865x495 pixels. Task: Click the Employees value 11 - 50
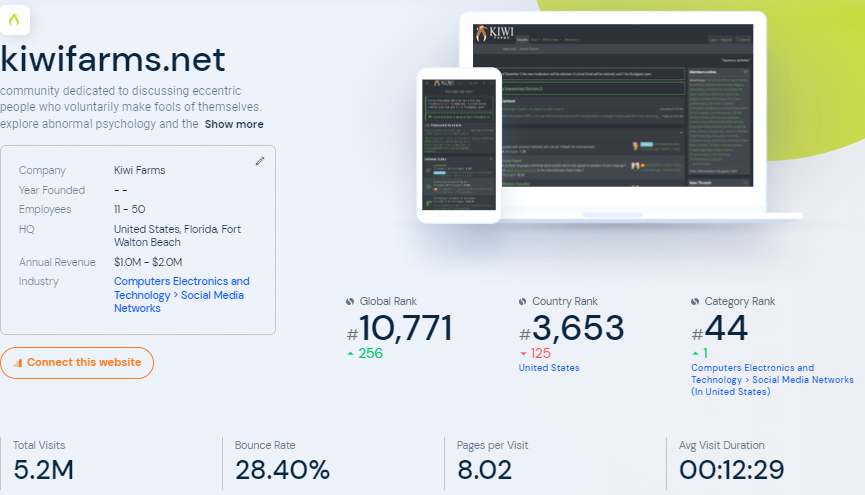130,209
